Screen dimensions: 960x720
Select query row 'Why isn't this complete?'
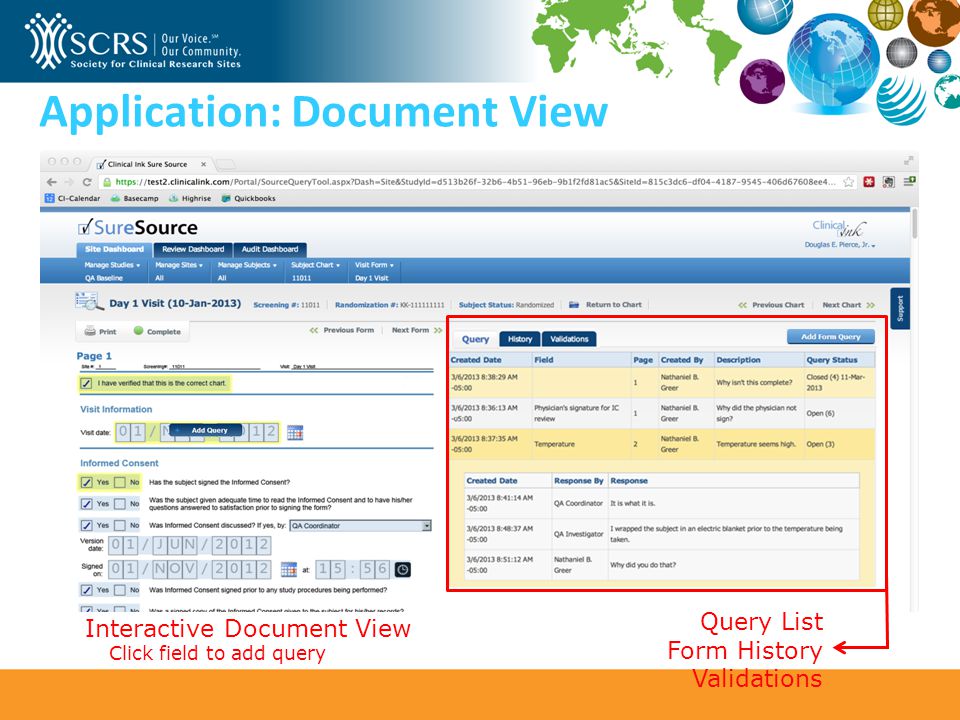coord(662,383)
